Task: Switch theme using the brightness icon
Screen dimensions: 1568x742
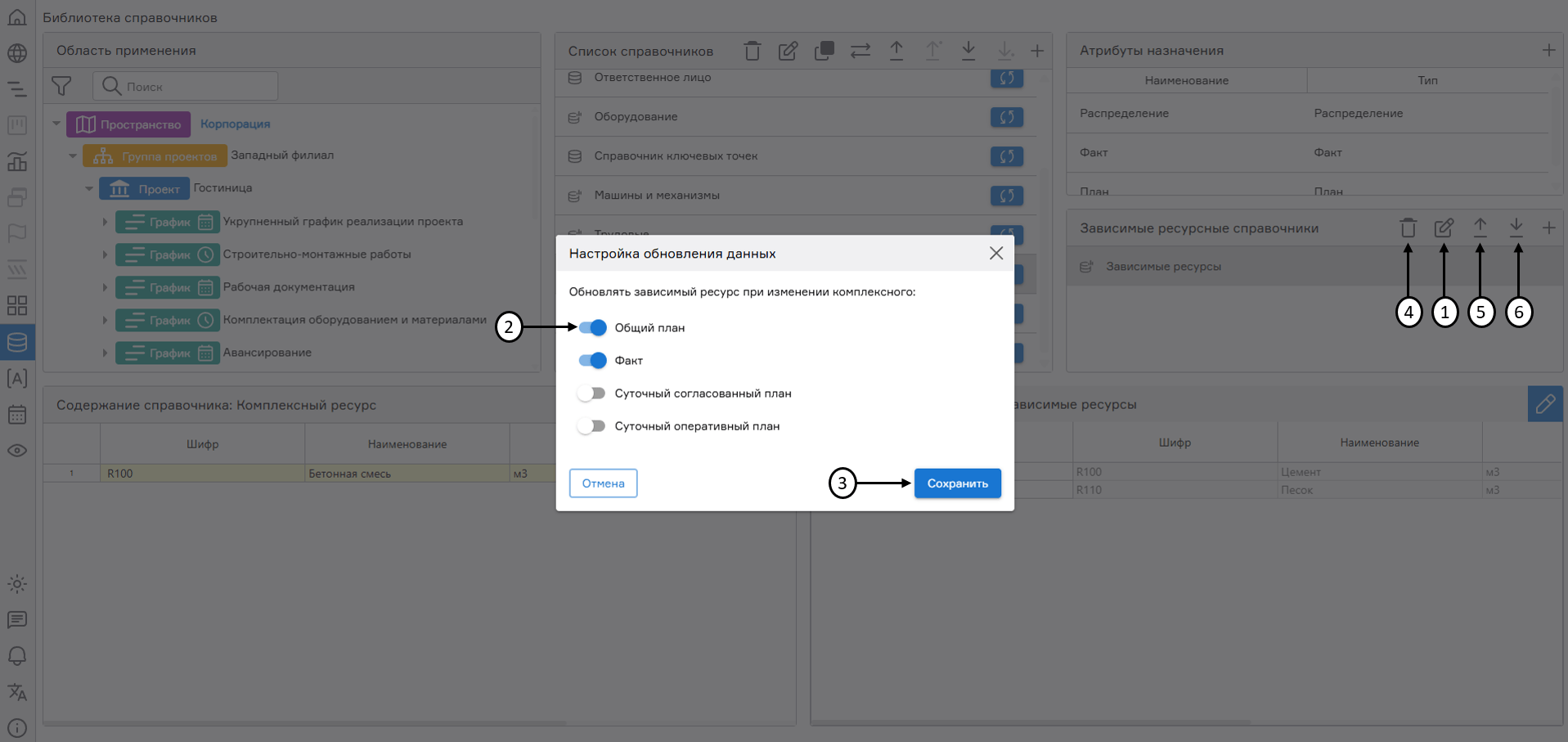Action: point(17,584)
